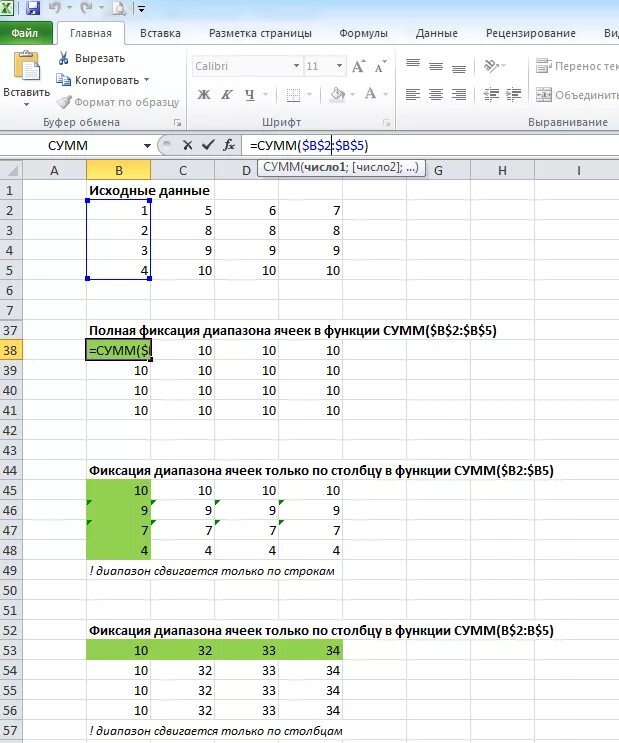
Task: Toggle underline Ч formatting
Action: click(x=250, y=95)
